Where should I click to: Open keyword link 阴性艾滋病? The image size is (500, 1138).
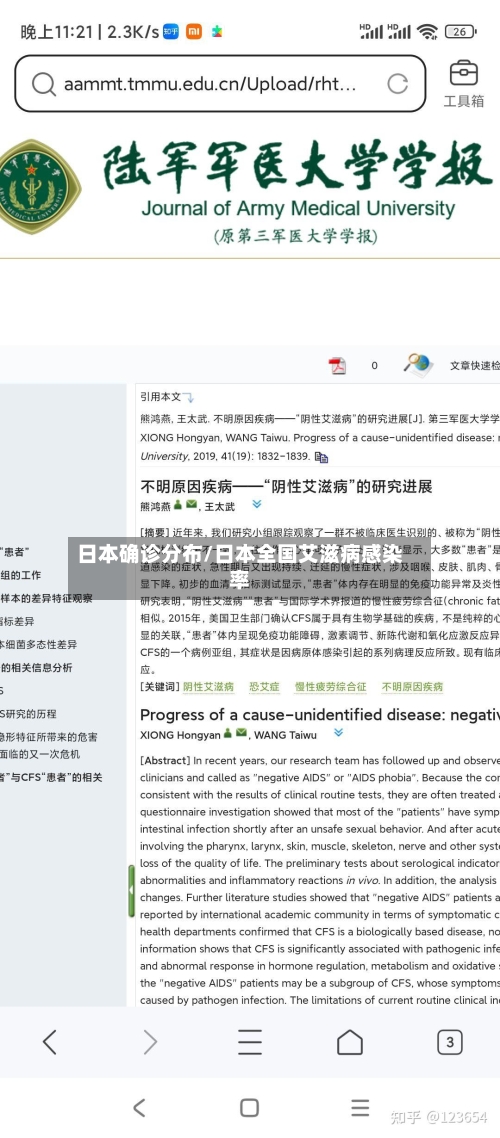coord(208,687)
